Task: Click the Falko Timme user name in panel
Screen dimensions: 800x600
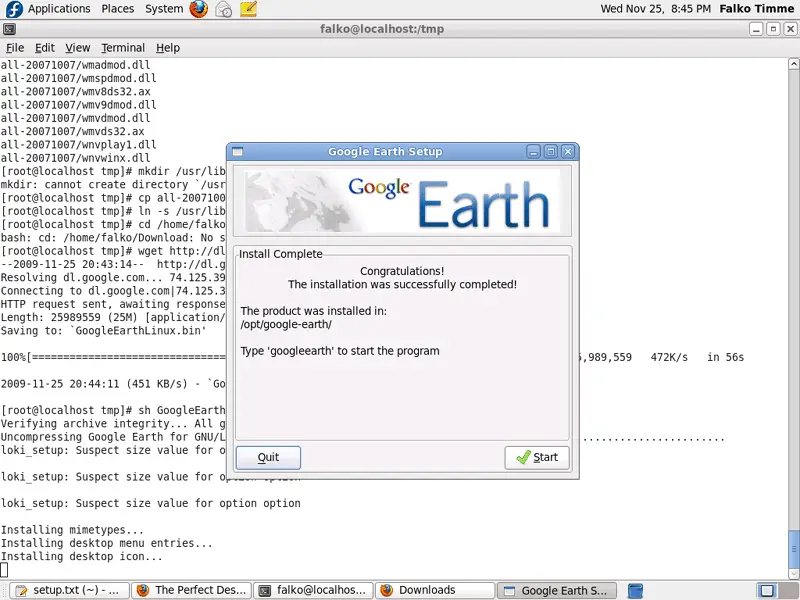Action: tap(757, 9)
